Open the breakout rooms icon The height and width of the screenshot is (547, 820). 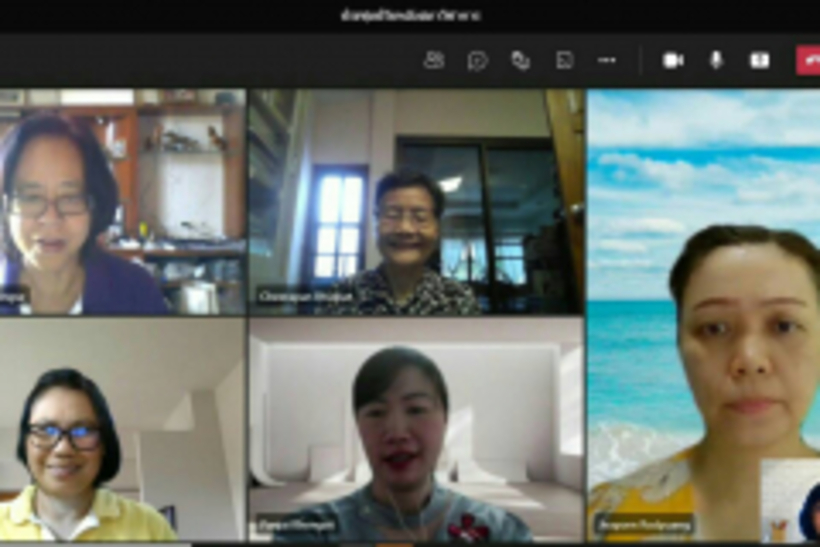click(x=564, y=60)
